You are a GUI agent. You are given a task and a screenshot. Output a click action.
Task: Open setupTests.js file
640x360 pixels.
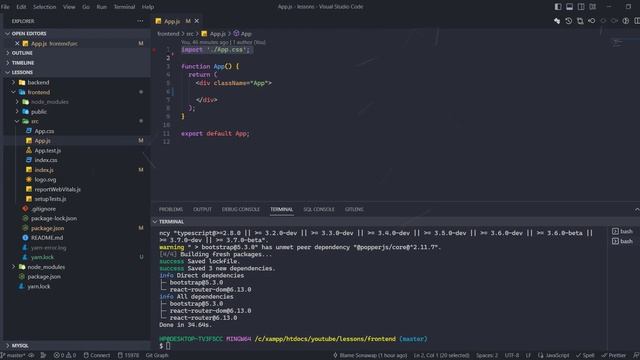coord(50,199)
